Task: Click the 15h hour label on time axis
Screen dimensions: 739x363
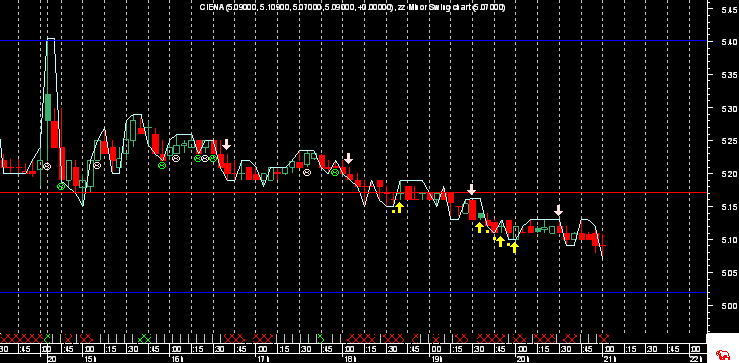Action: pos(90,359)
